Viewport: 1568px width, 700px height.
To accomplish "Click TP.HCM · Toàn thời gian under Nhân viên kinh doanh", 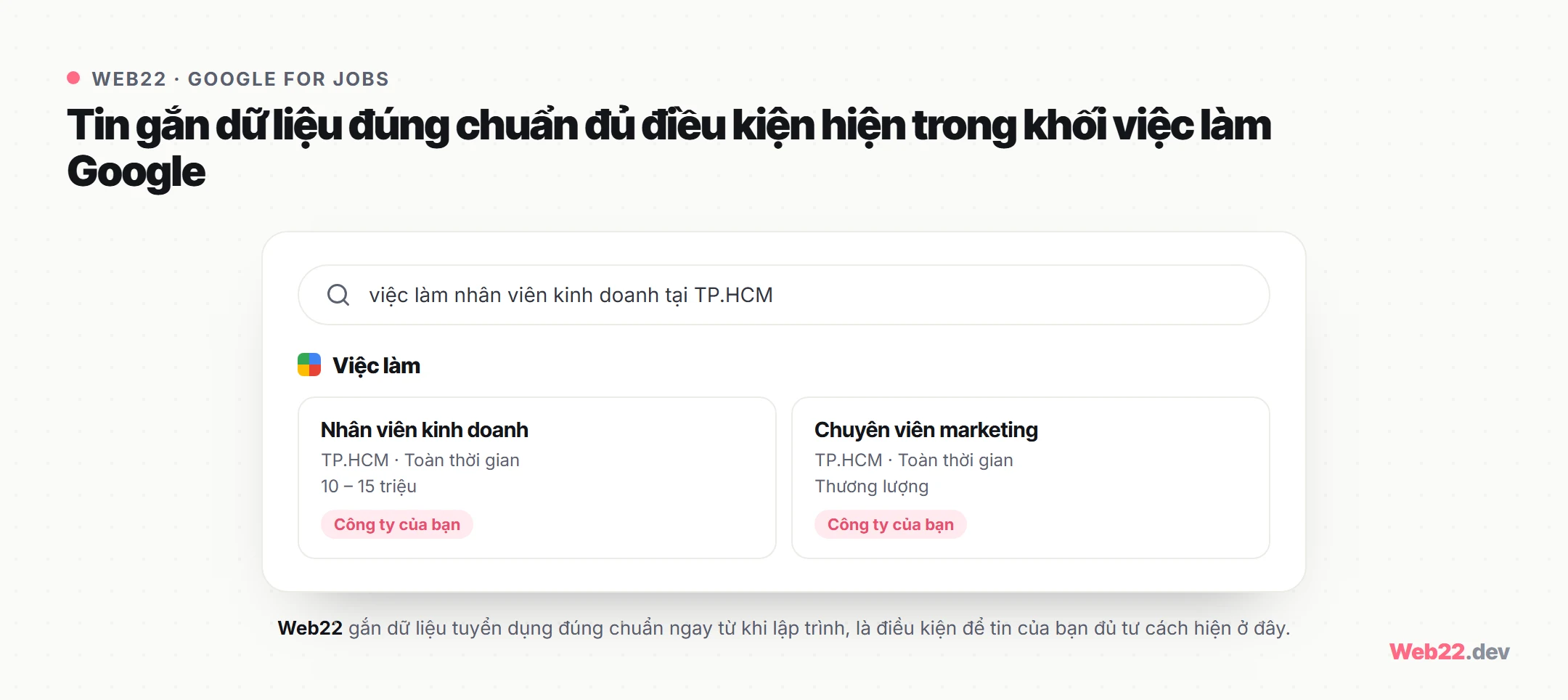I will [x=420, y=460].
